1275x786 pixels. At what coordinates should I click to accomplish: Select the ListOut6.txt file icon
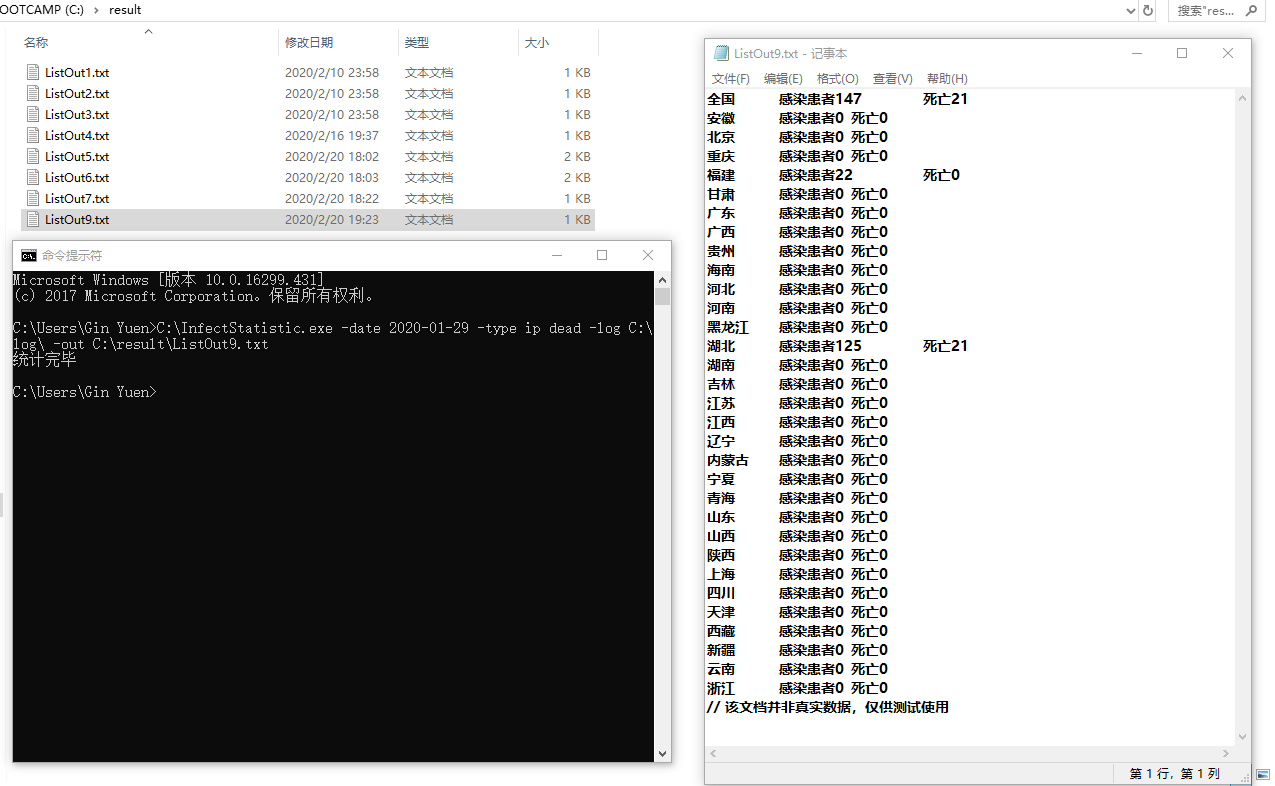tap(34, 177)
